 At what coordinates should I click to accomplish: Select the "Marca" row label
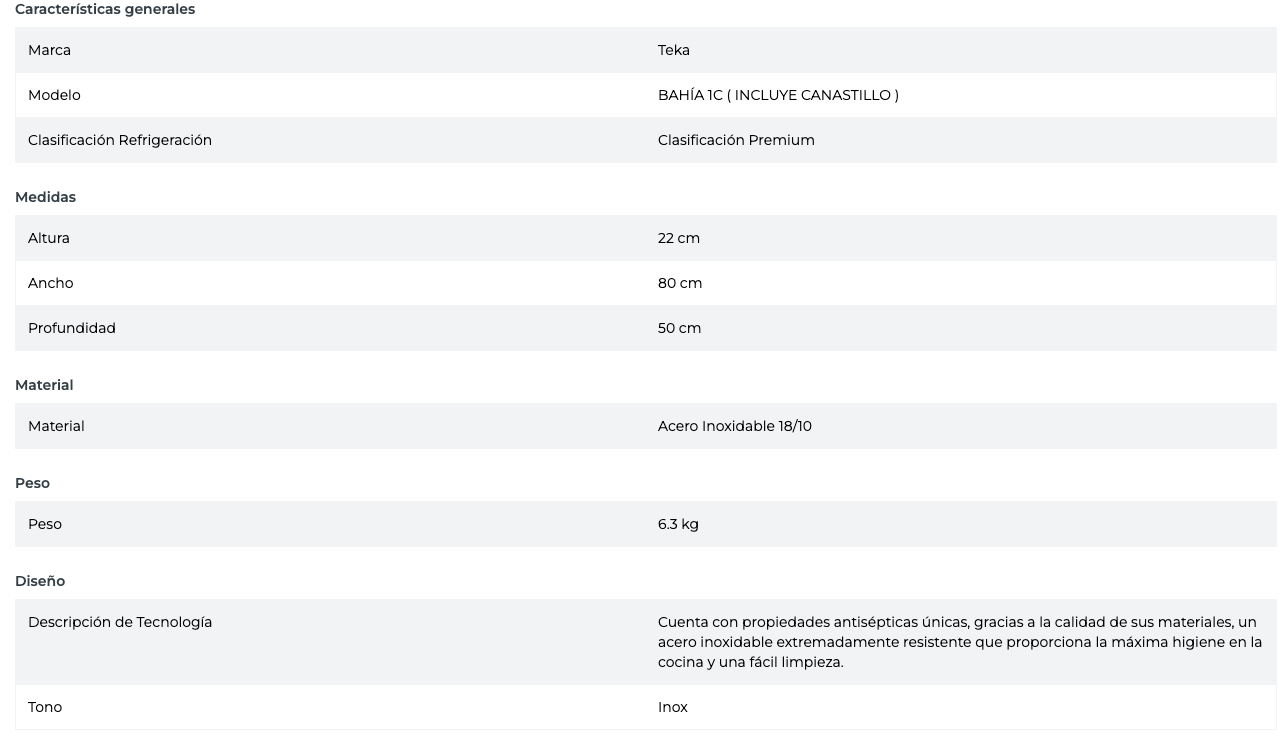click(x=49, y=50)
